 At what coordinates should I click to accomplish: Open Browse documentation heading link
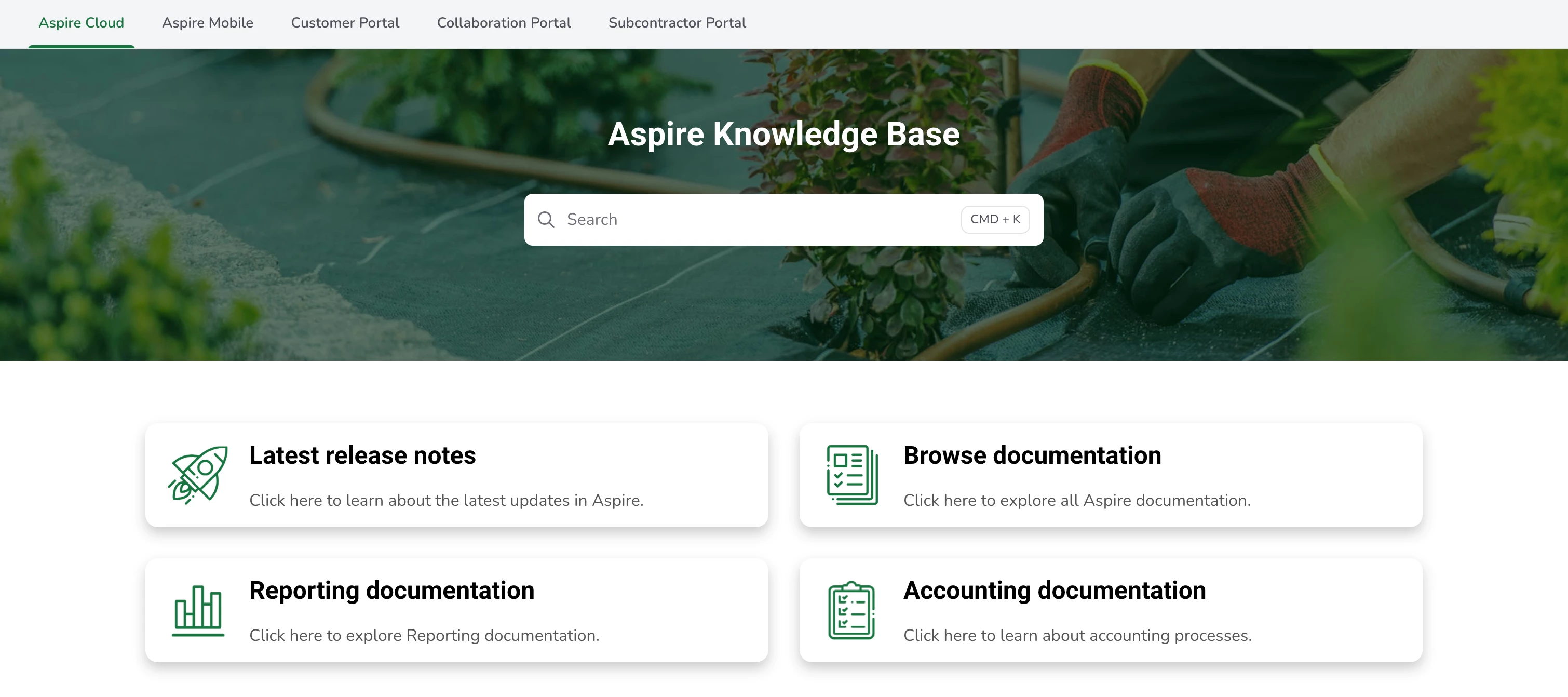pos(1032,455)
